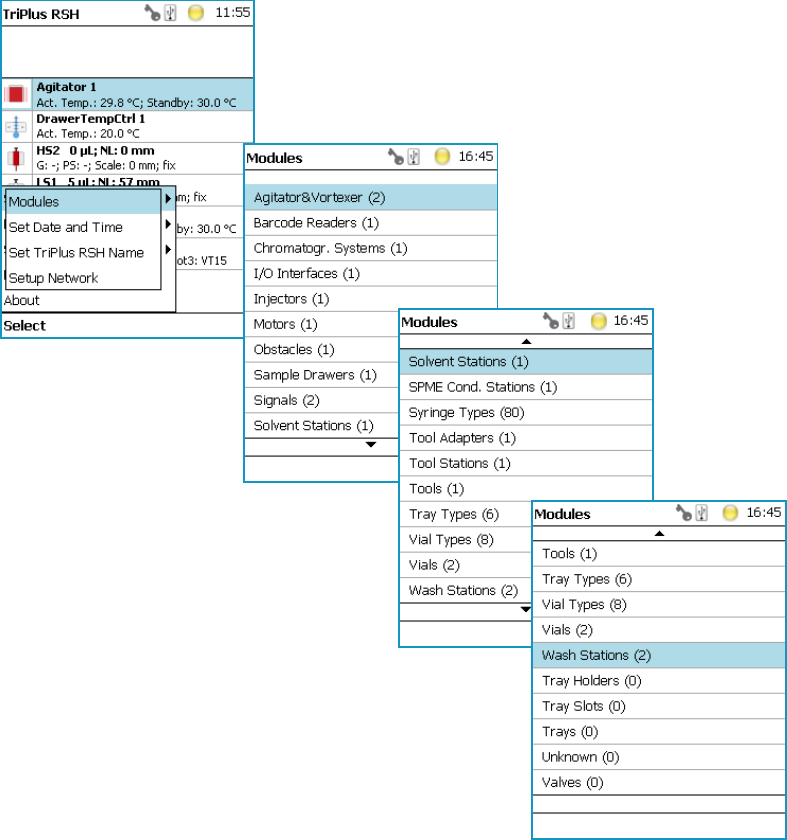Click USB icon in Agitator&Vortexer modules window
The width and height of the screenshot is (787, 840).
(414, 156)
